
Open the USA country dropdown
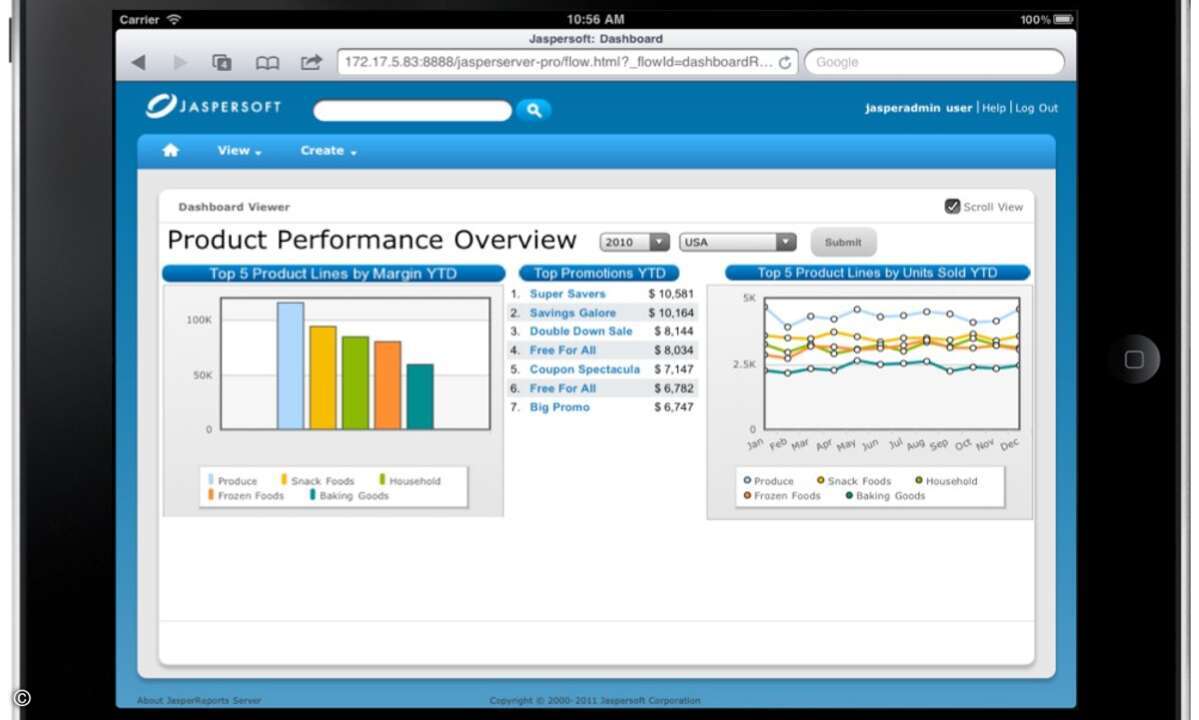coord(737,242)
